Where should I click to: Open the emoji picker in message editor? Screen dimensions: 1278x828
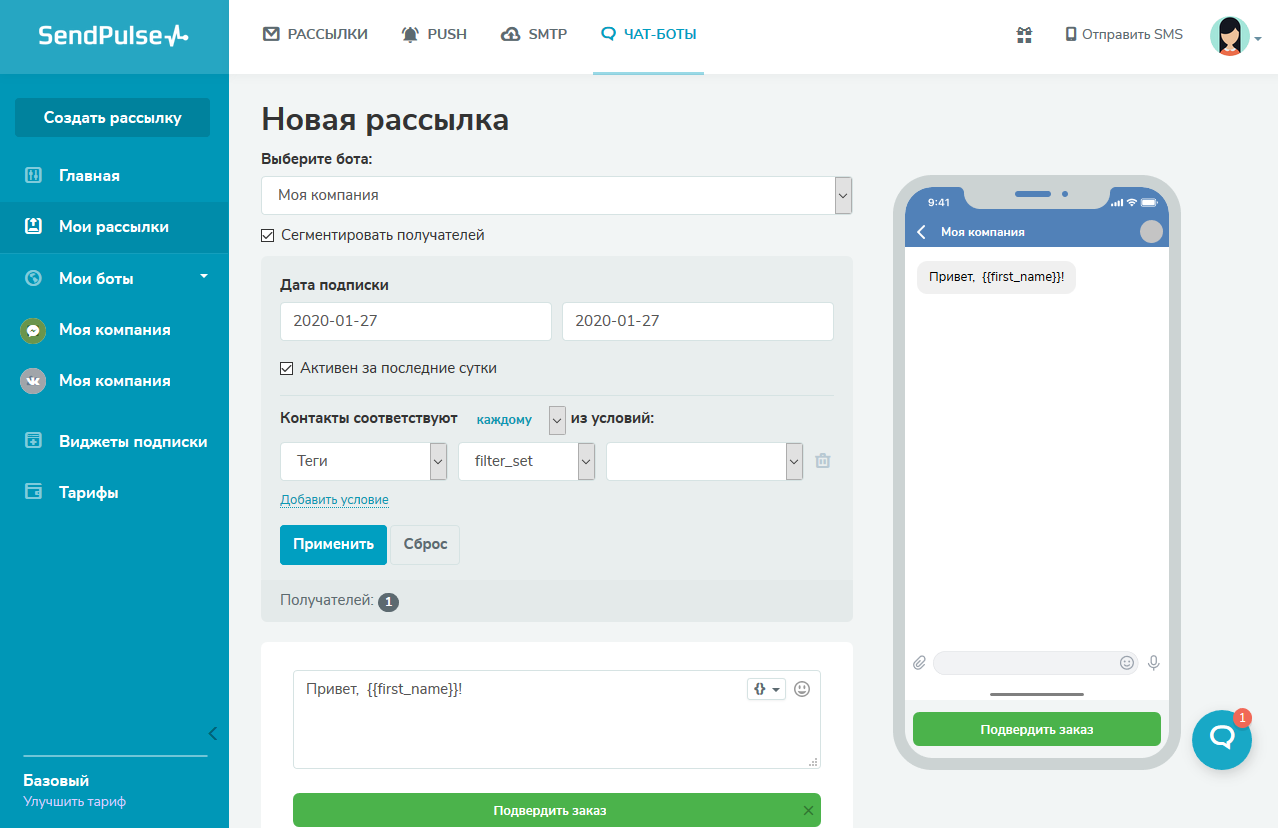(x=802, y=689)
